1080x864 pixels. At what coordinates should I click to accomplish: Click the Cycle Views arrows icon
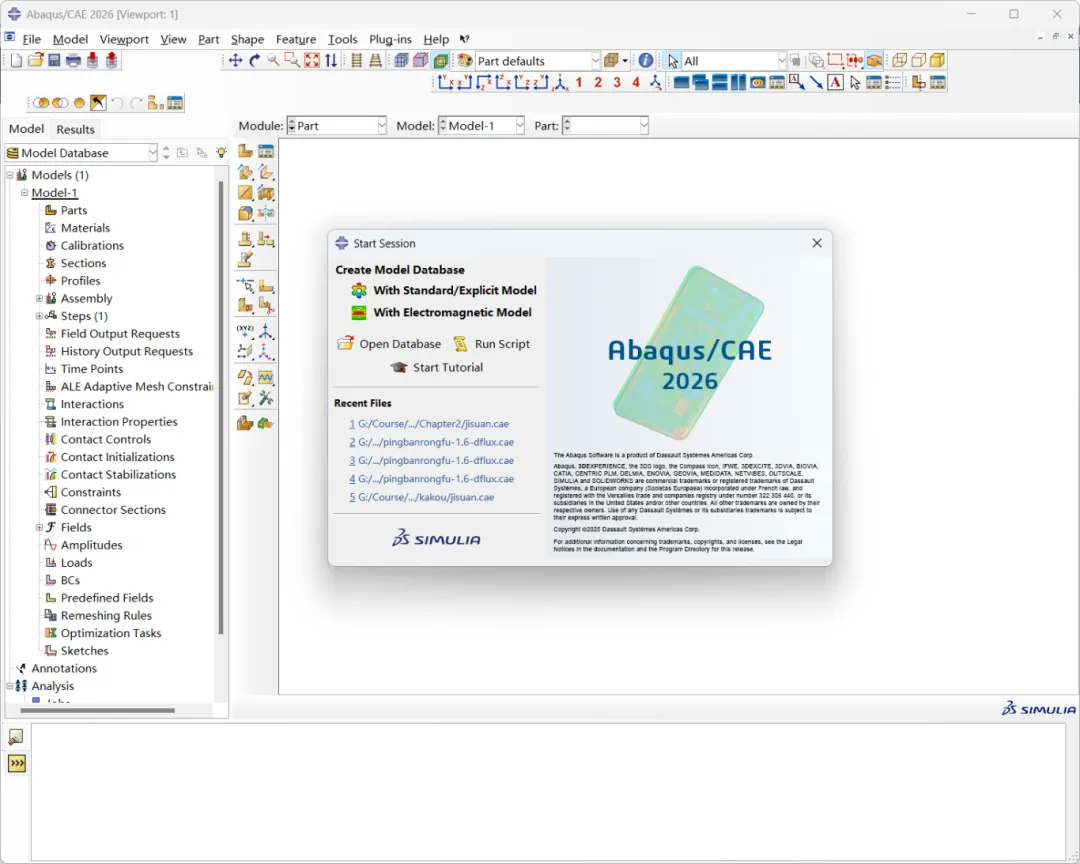(331, 61)
